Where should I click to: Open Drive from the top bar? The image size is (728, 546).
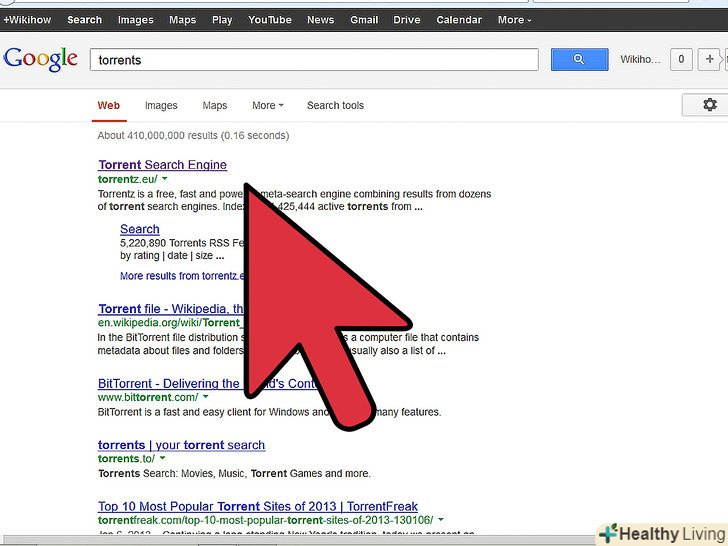coord(407,20)
